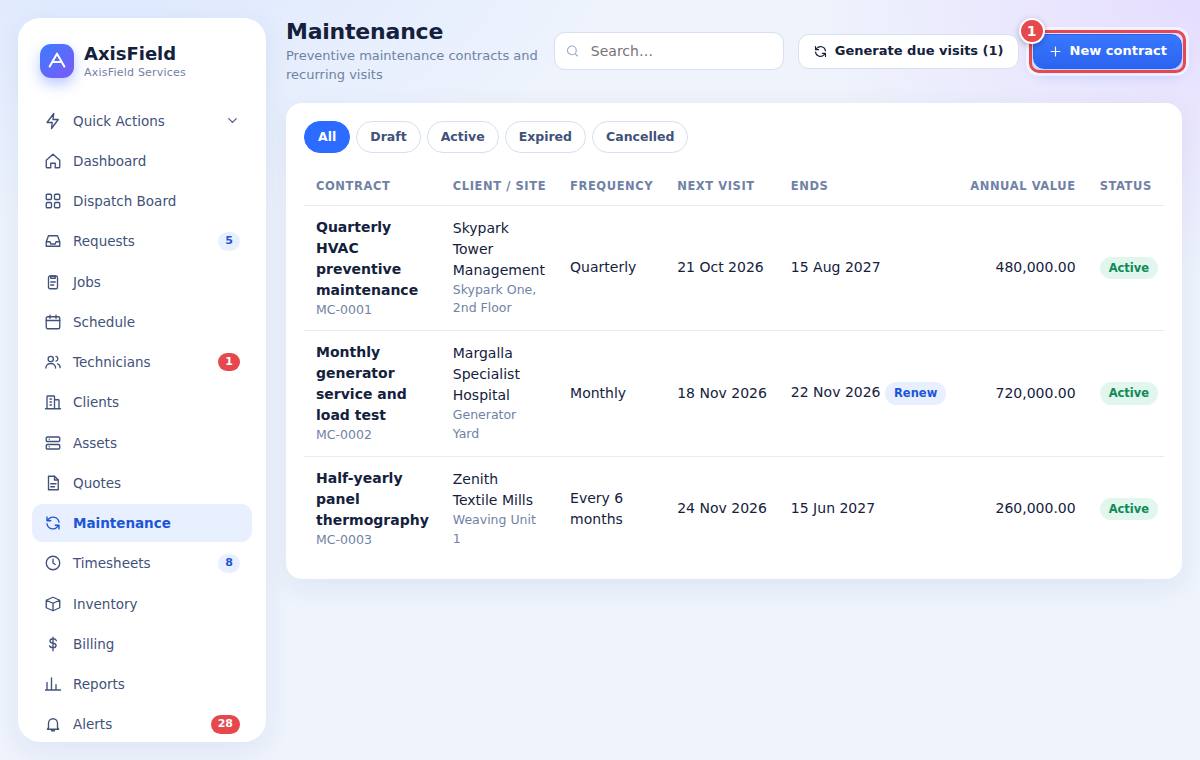Select the All filter tab
This screenshot has width=1200, height=760.
click(327, 137)
